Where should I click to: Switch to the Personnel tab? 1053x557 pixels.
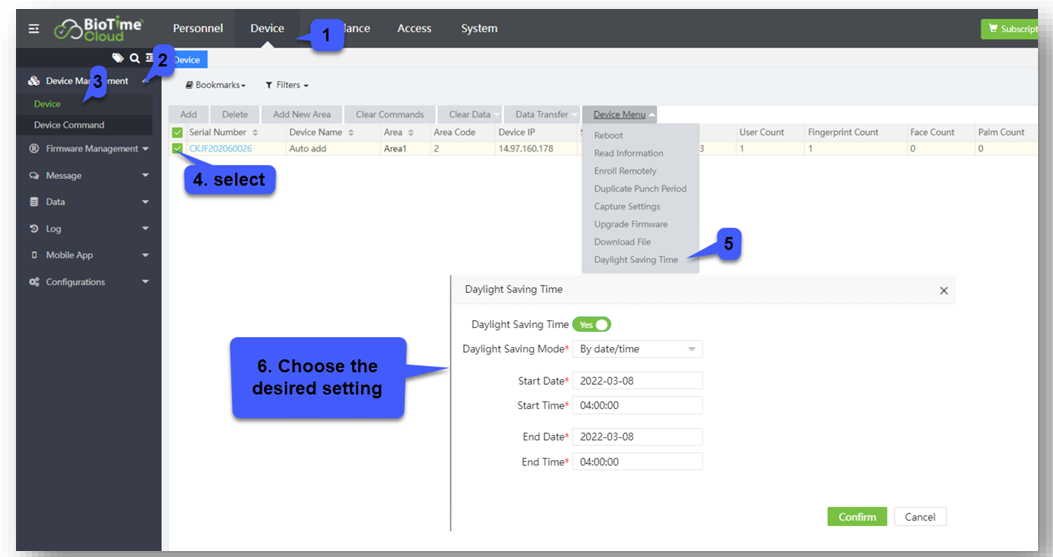(197, 28)
